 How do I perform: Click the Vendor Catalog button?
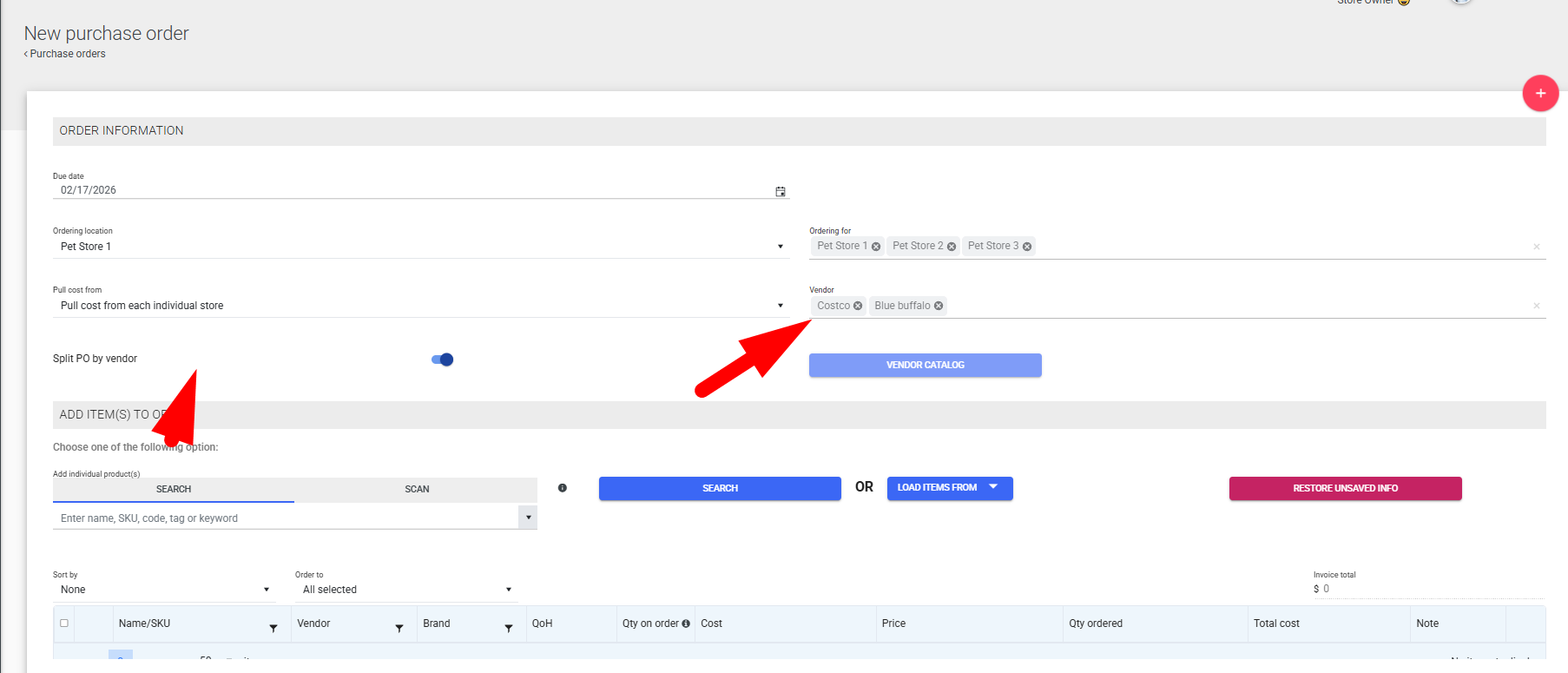pos(925,365)
